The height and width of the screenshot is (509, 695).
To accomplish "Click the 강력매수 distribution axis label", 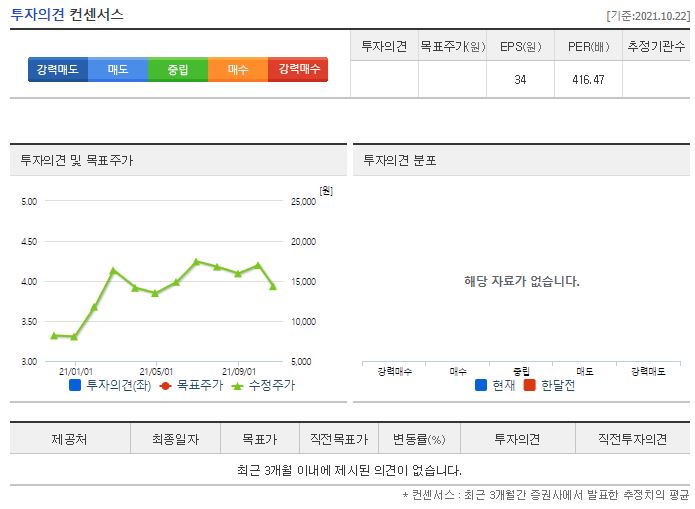I will 394,371.
